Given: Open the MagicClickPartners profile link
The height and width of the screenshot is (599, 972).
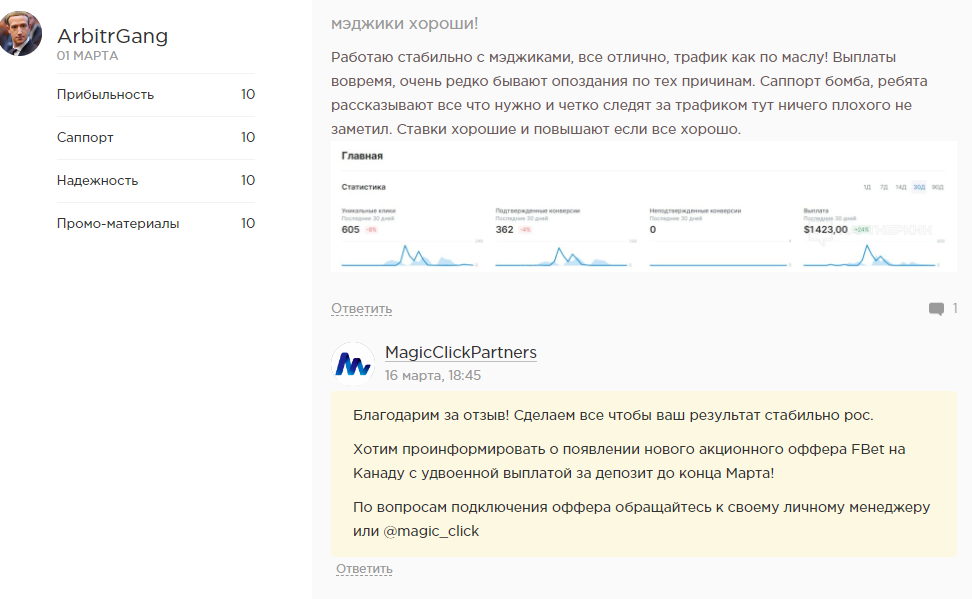Looking at the screenshot, I should [x=461, y=352].
